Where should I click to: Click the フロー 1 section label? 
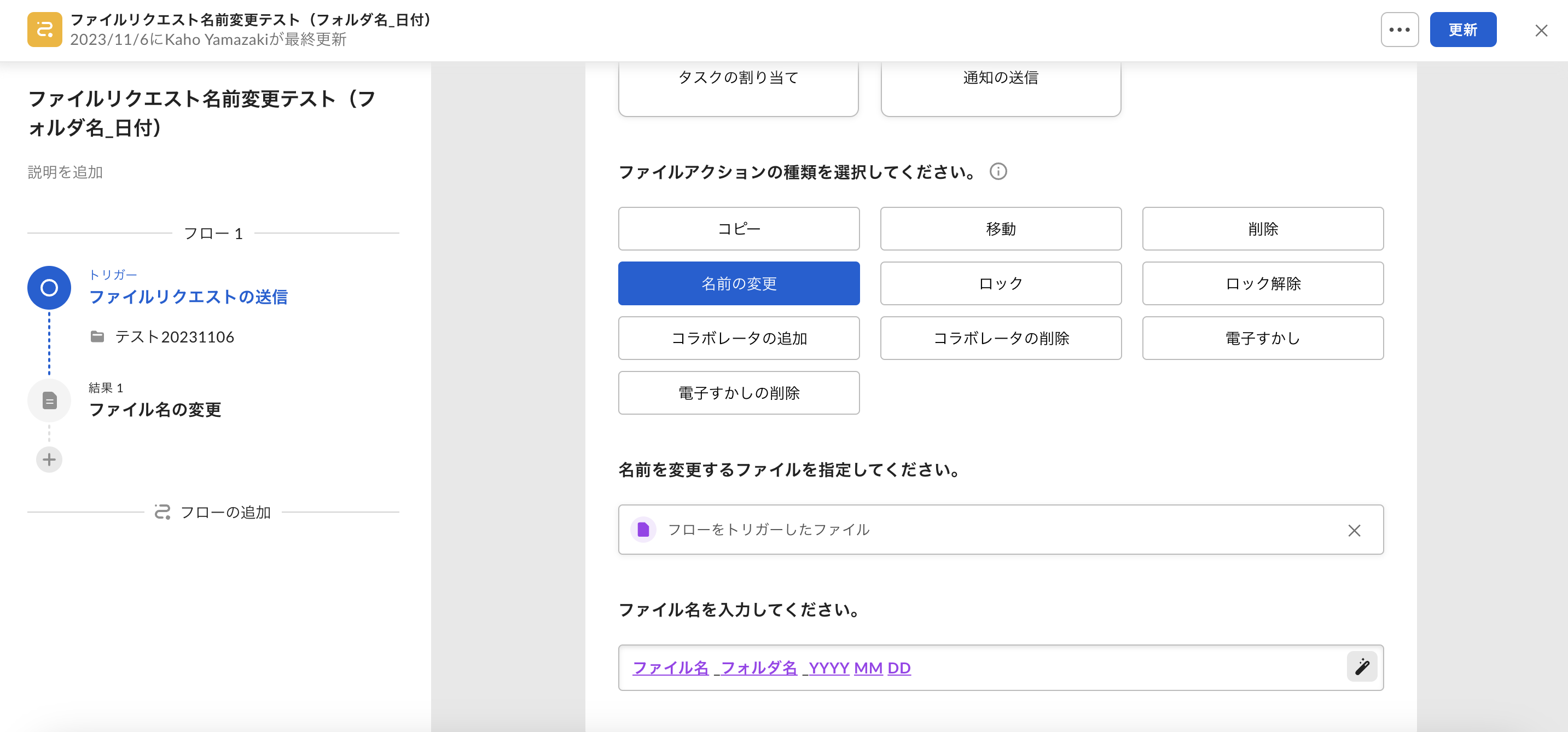click(x=213, y=233)
